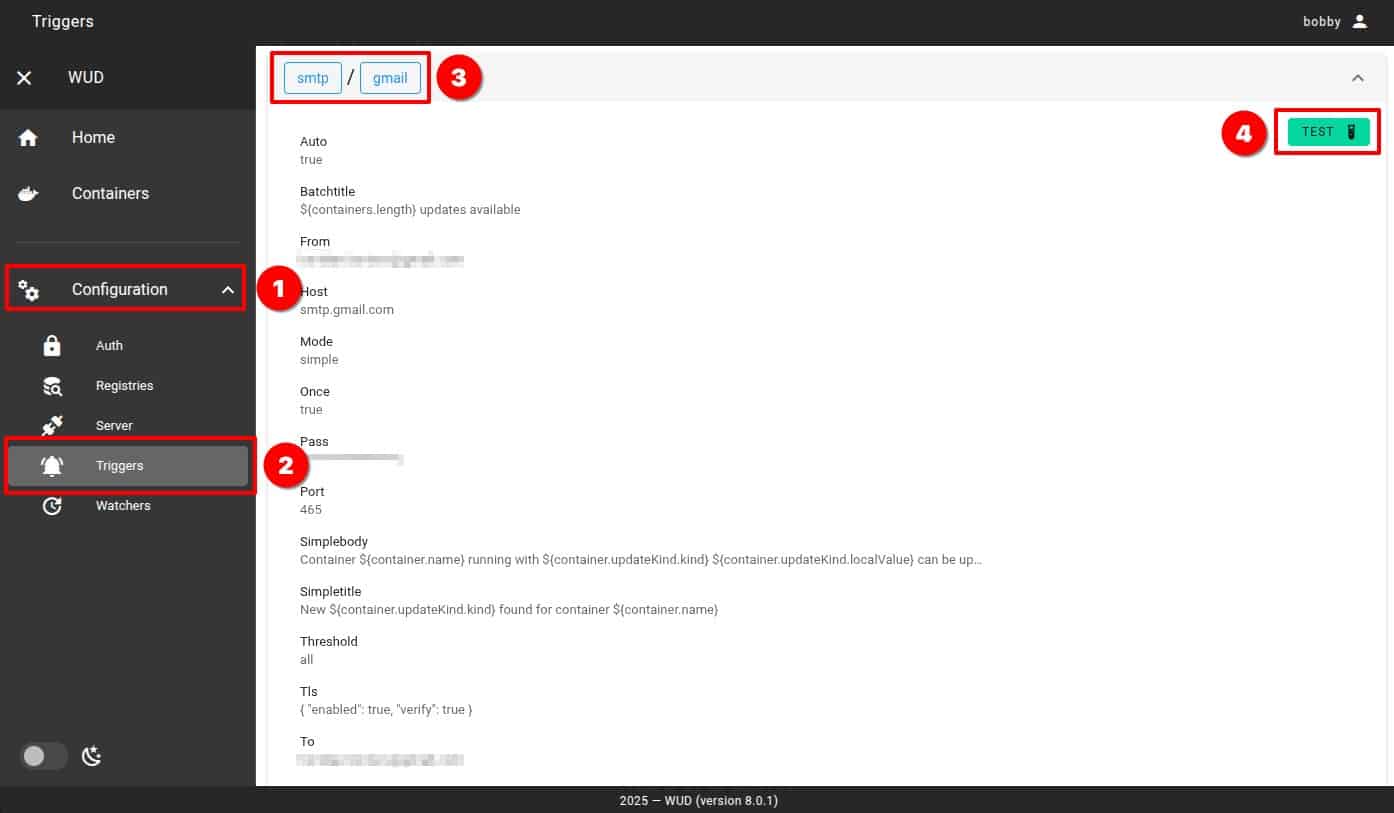The image size is (1394, 813).
Task: Click the Configuration gears icon
Action: (29, 290)
